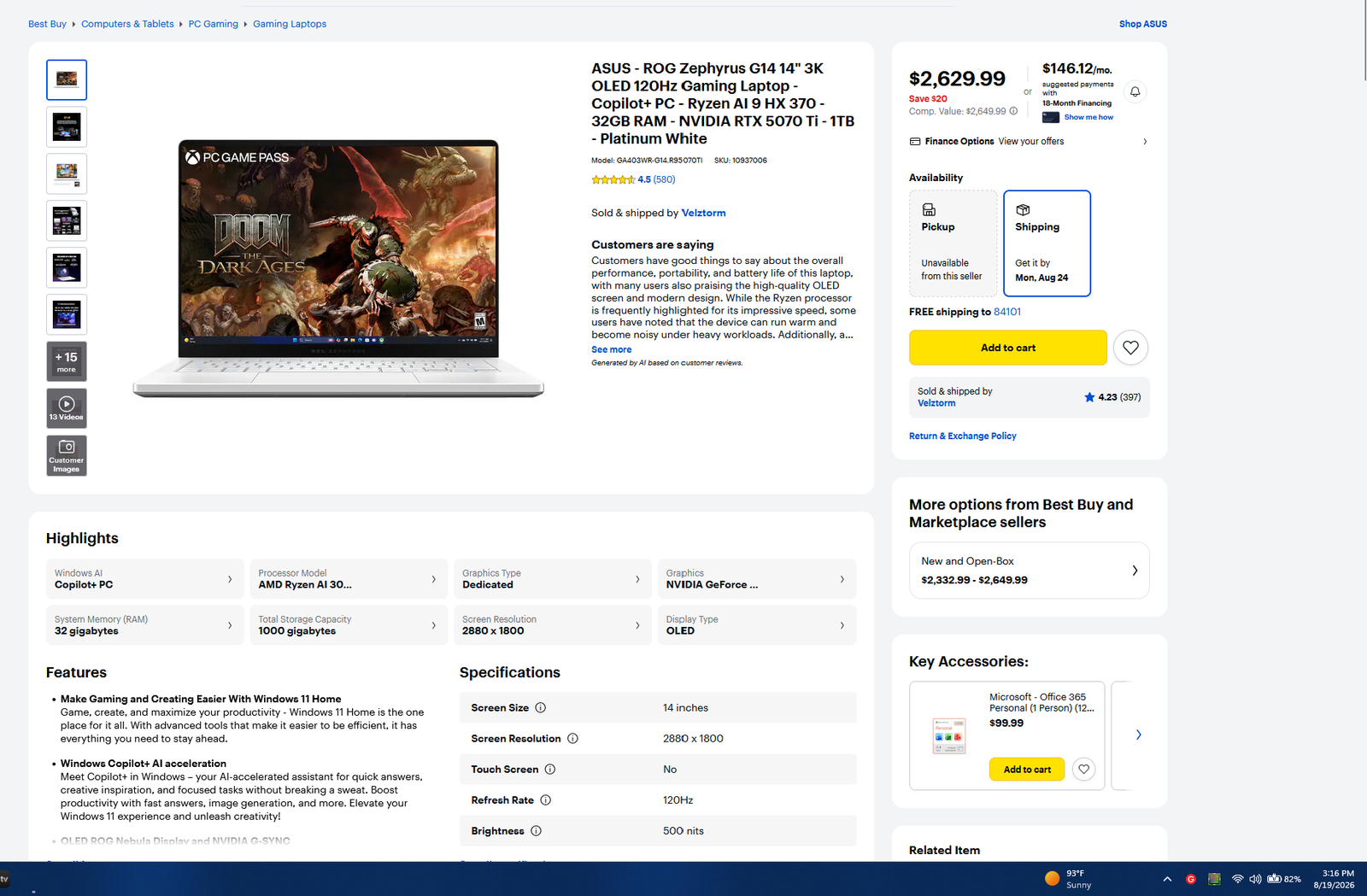Click the battery icon showing 82%

point(1274,879)
